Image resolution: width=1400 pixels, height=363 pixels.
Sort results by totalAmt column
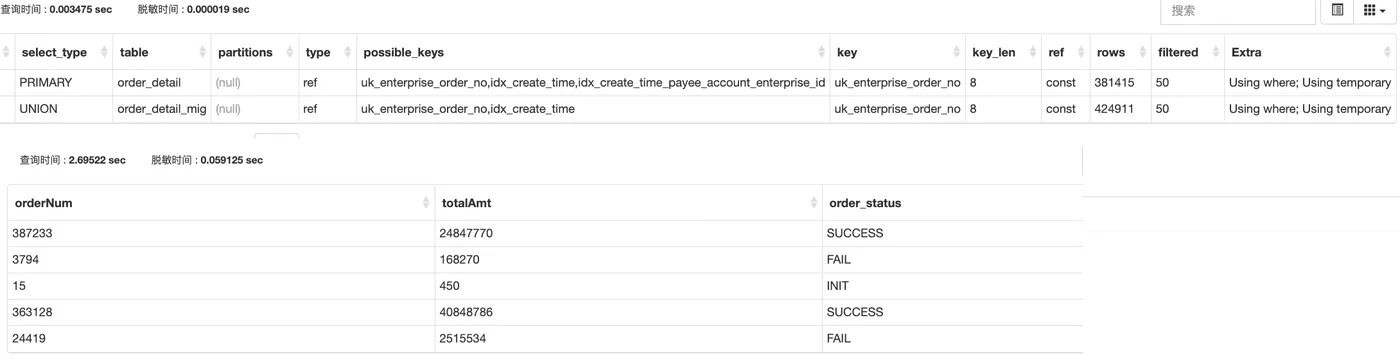629,203
